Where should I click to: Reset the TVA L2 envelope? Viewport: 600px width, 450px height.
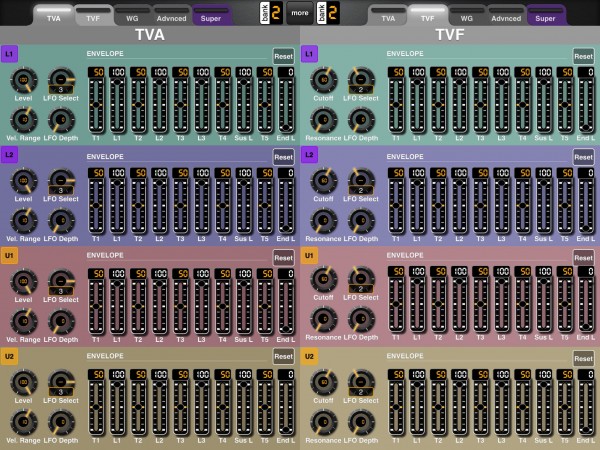(x=284, y=157)
